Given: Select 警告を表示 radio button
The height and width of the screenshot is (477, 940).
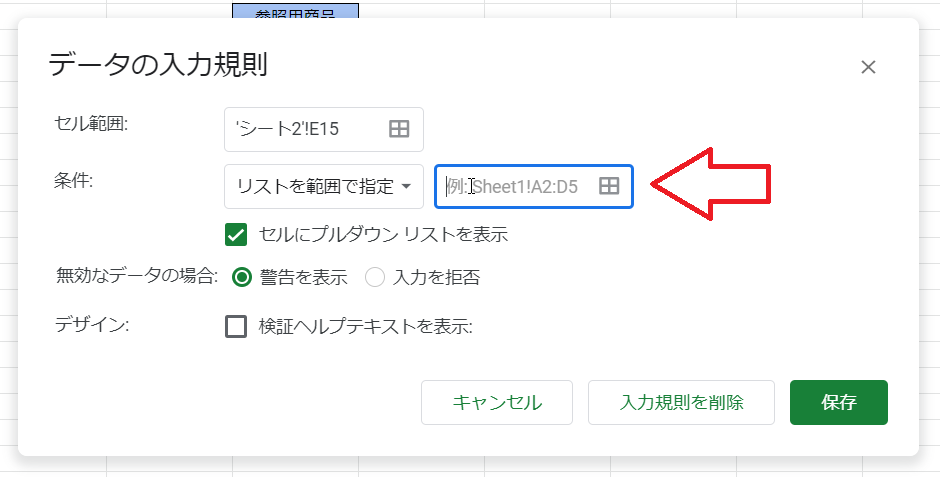Looking at the screenshot, I should [242, 277].
